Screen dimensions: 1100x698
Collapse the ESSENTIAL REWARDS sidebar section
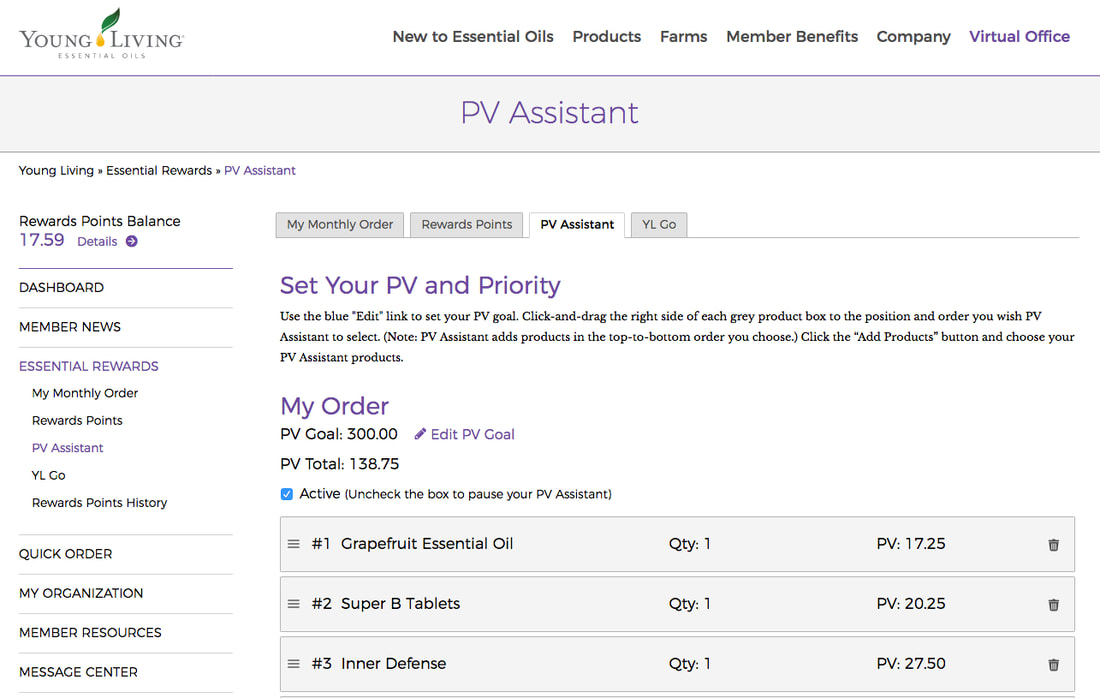point(88,366)
